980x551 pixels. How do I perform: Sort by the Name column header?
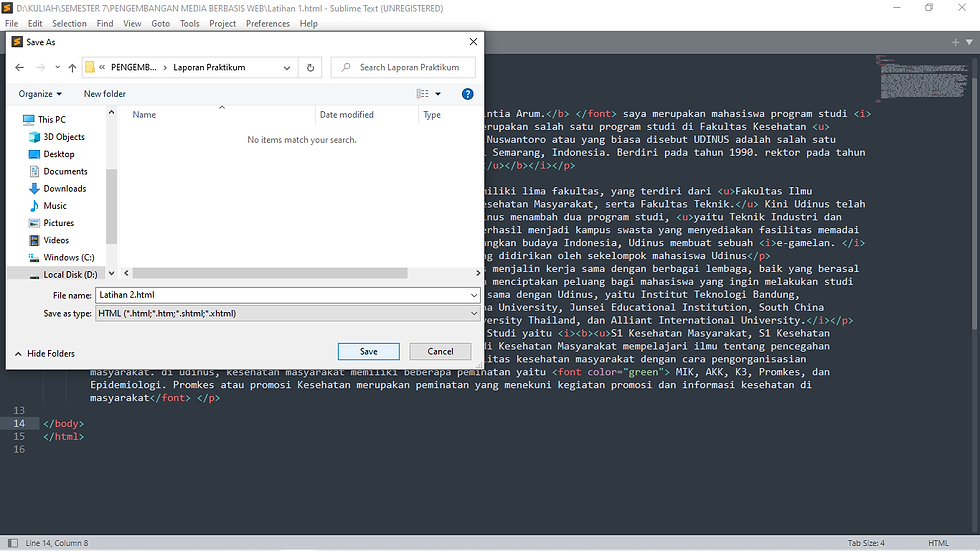144,115
